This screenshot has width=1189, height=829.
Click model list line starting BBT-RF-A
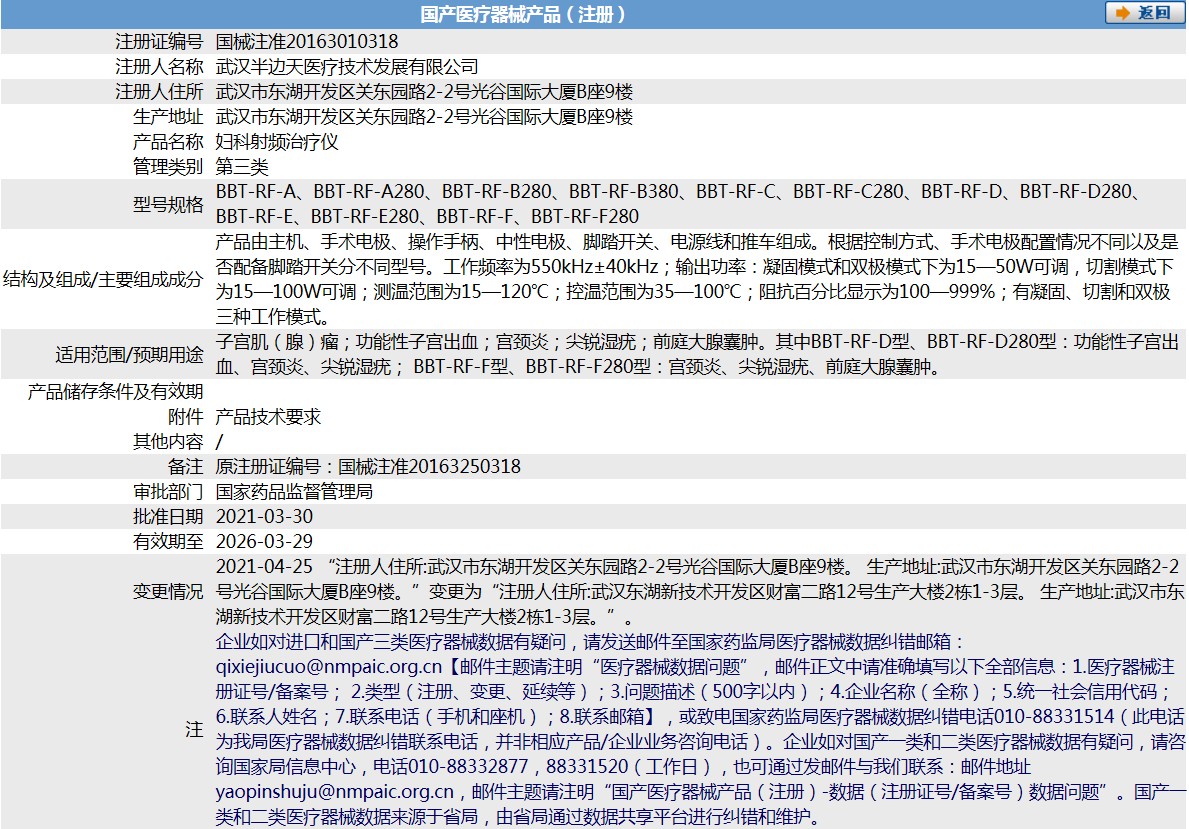pos(679,192)
